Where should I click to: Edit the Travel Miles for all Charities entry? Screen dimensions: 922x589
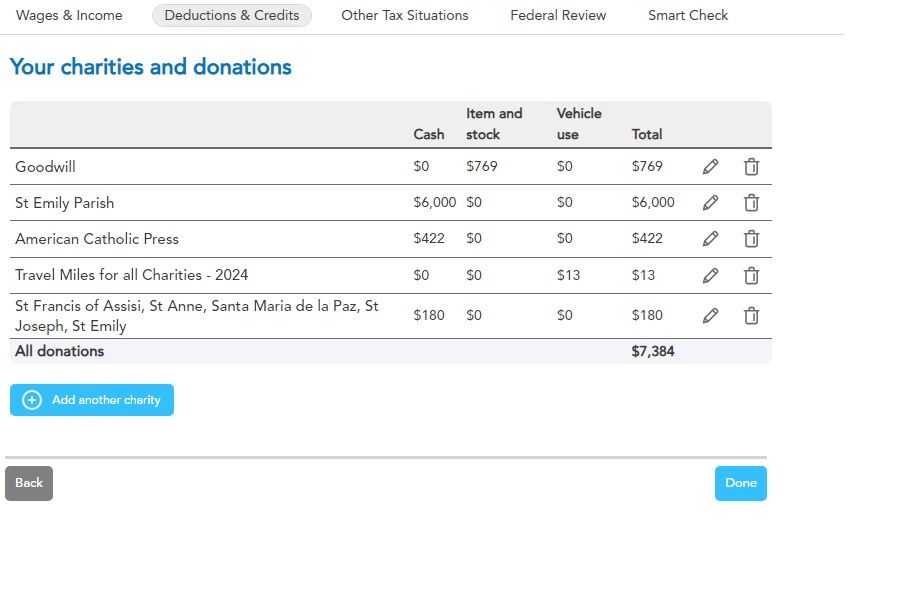(x=710, y=275)
